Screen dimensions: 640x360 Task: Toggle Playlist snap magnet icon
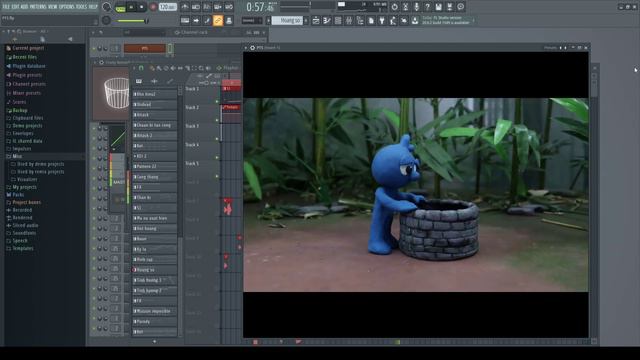[141, 68]
